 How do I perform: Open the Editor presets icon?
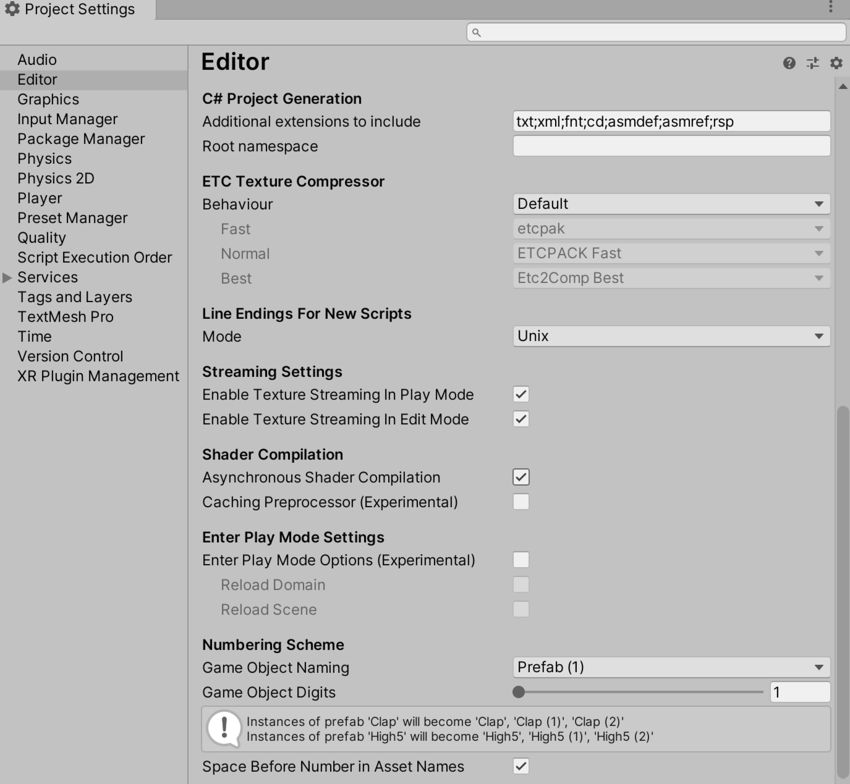tap(814, 62)
